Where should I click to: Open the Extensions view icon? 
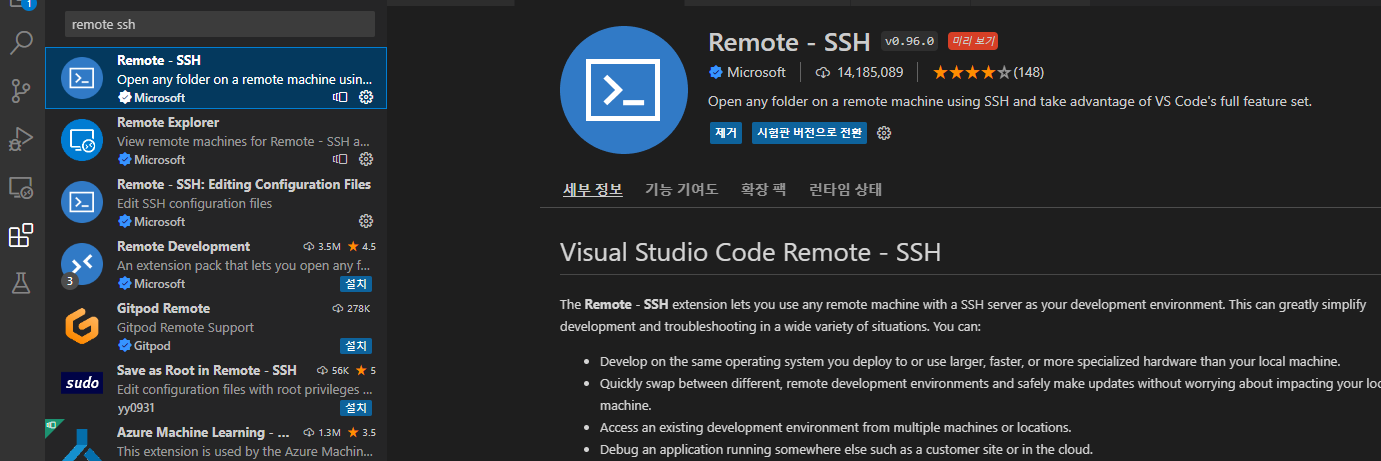click(21, 235)
